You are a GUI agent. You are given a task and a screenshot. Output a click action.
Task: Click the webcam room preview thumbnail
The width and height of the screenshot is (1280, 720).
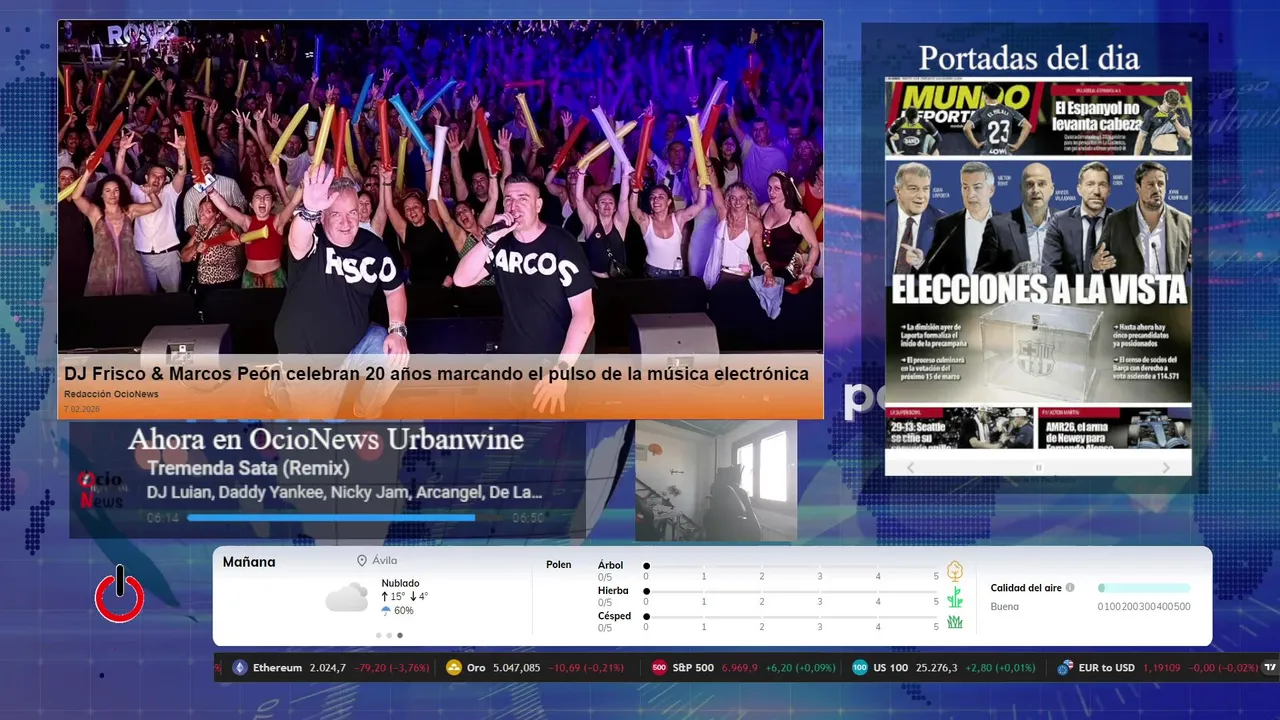716,480
